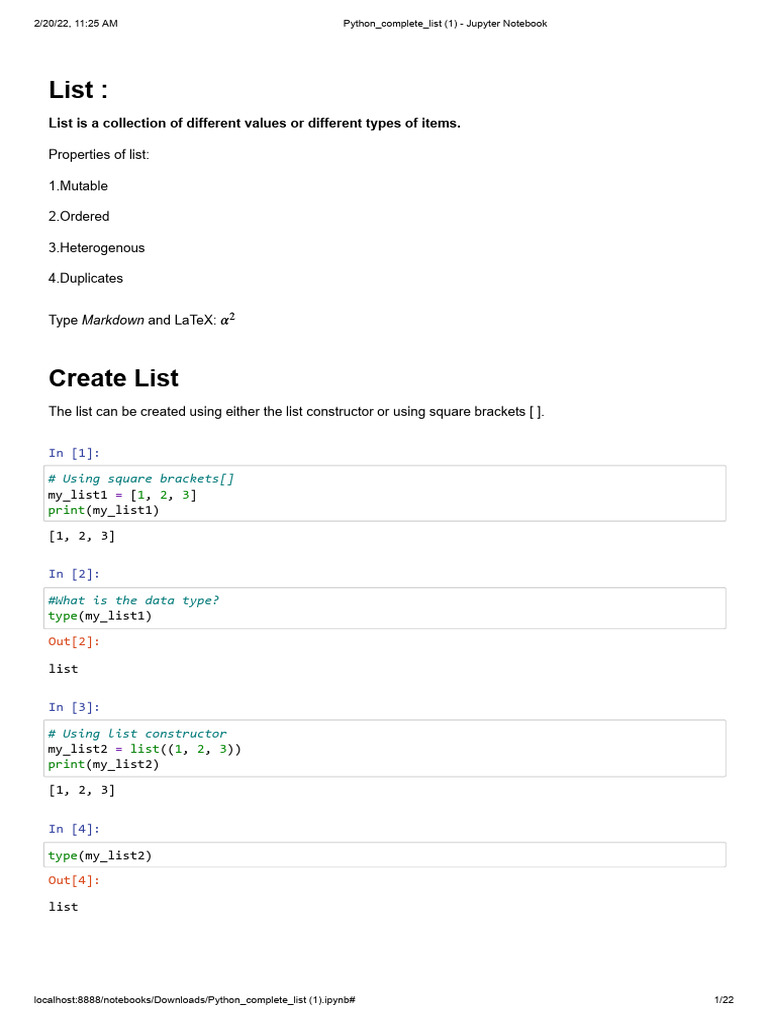Viewport: 768px width, 1024px height.
Task: Click the '3.Heterogenous' property line
Action: click(x=96, y=247)
